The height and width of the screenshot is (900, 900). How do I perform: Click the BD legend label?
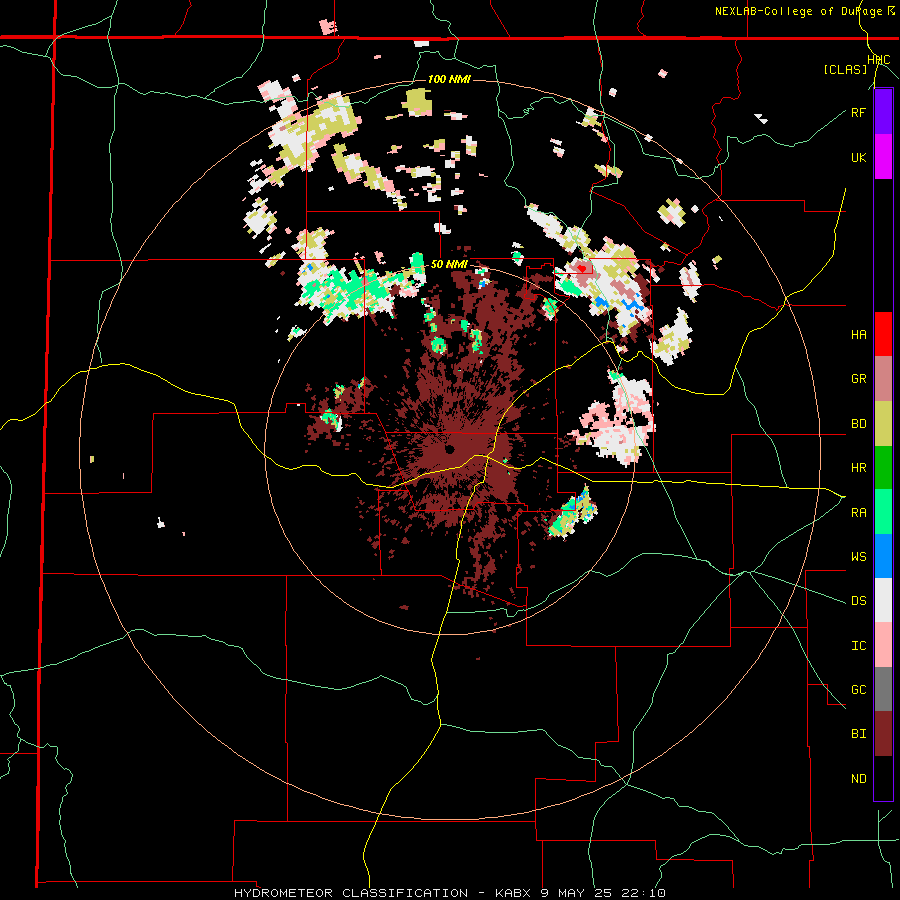(x=858, y=424)
